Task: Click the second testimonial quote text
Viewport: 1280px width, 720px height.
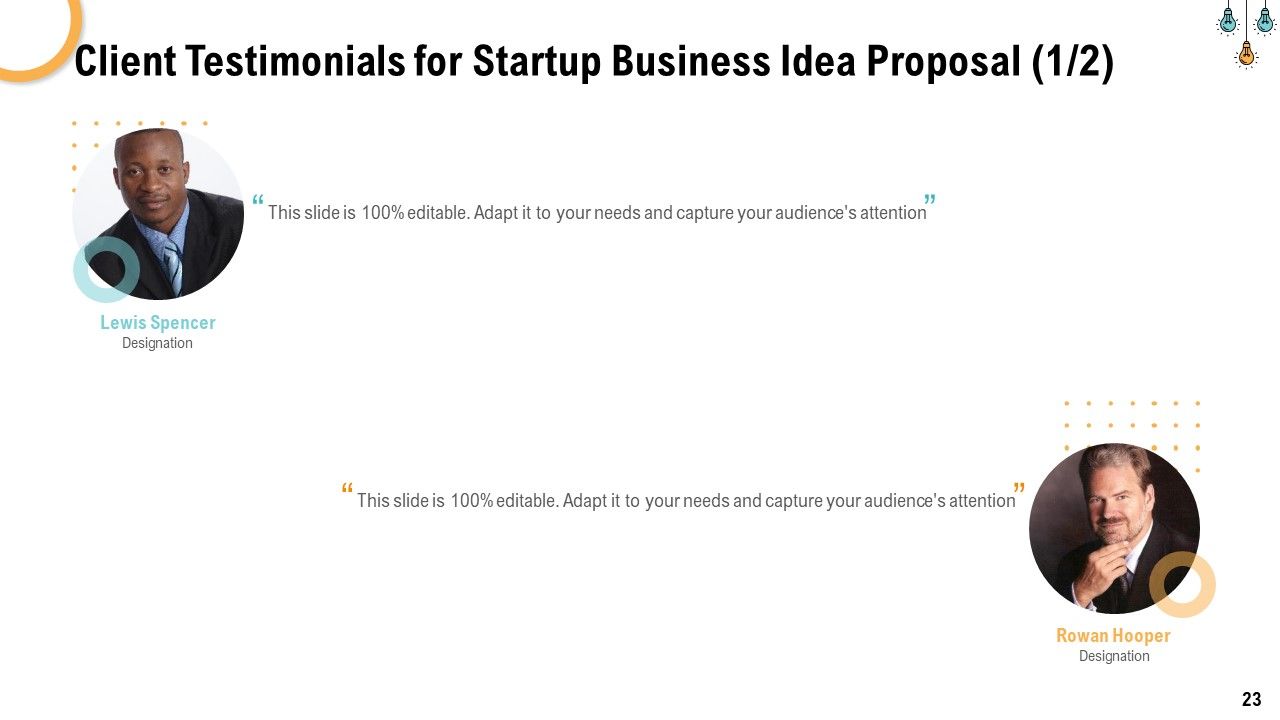Action: 686,500
